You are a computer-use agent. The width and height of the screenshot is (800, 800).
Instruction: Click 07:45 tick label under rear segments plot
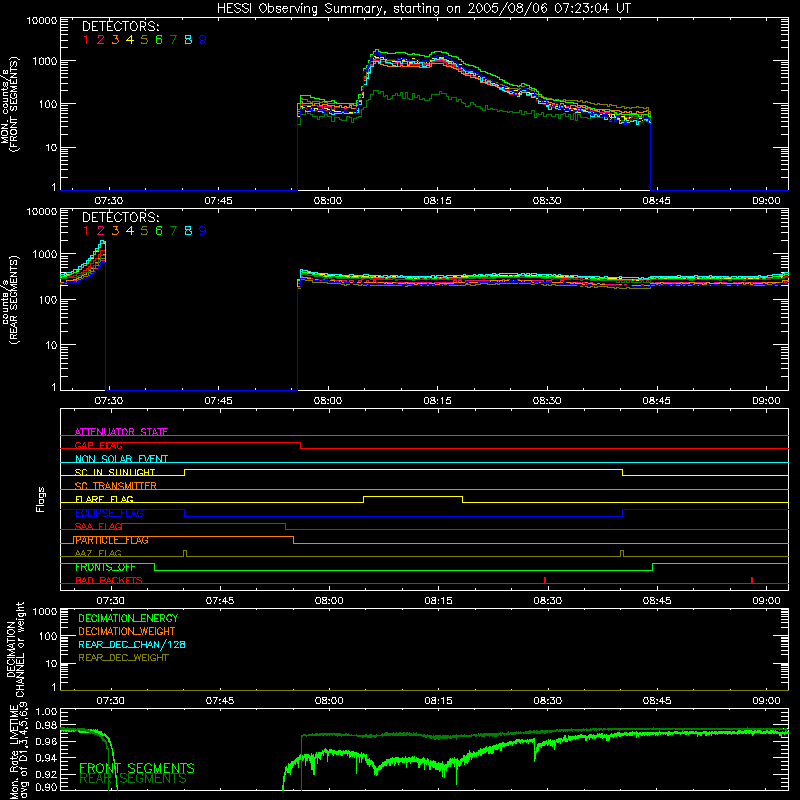218,401
